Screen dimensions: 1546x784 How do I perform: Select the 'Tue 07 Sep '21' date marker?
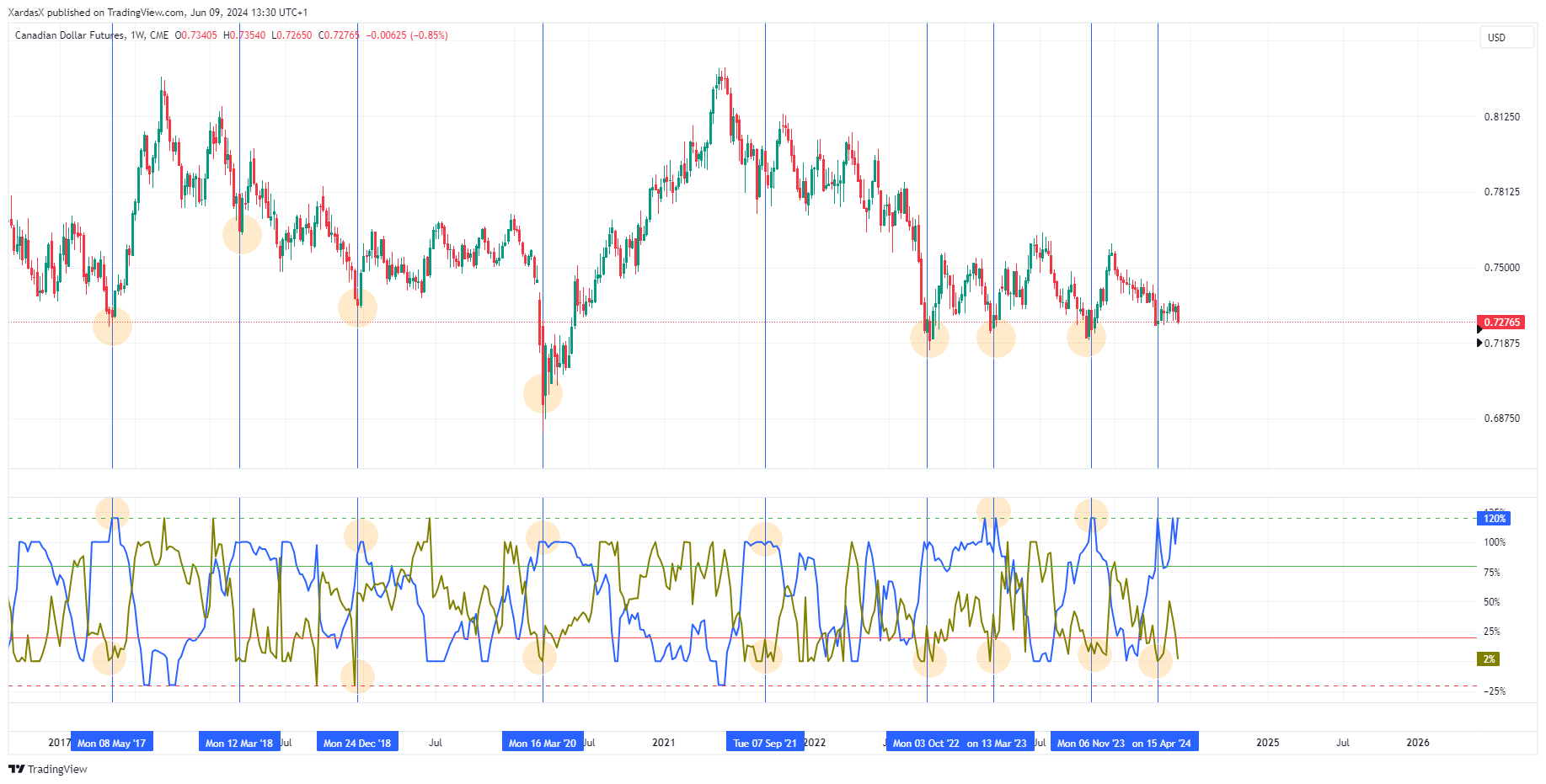pos(765,743)
